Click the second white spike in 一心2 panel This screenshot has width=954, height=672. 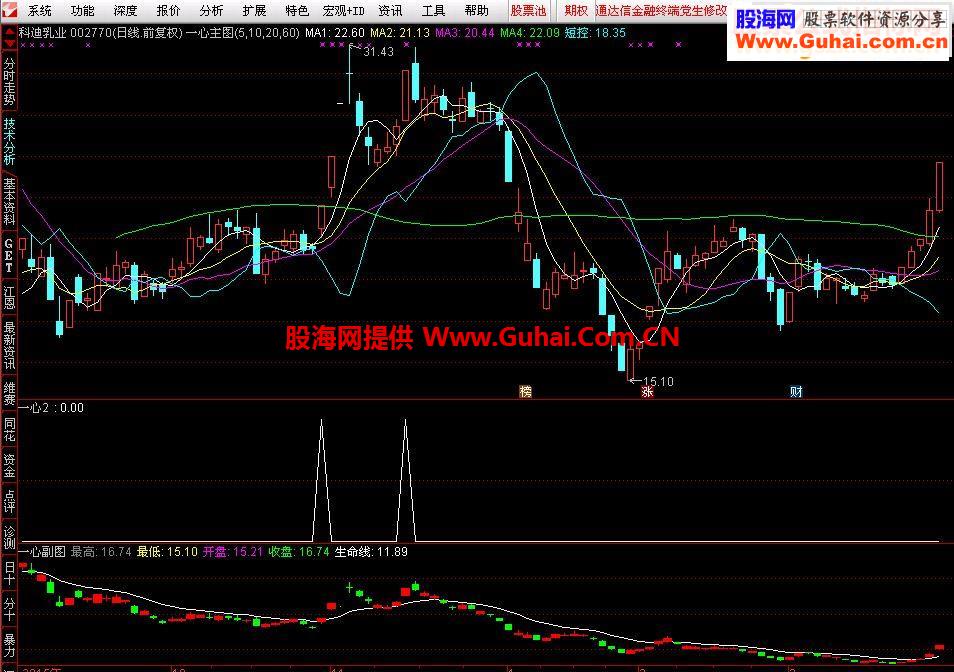(406, 480)
